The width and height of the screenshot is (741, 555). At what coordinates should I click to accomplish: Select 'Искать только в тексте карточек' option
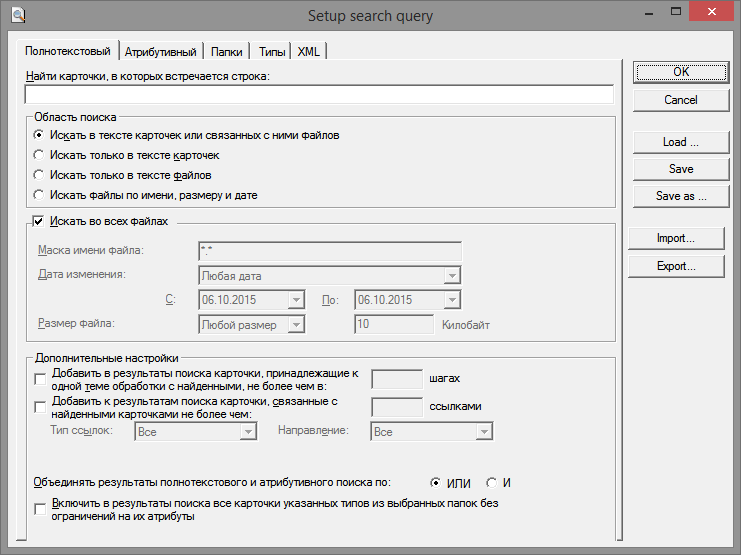39,155
